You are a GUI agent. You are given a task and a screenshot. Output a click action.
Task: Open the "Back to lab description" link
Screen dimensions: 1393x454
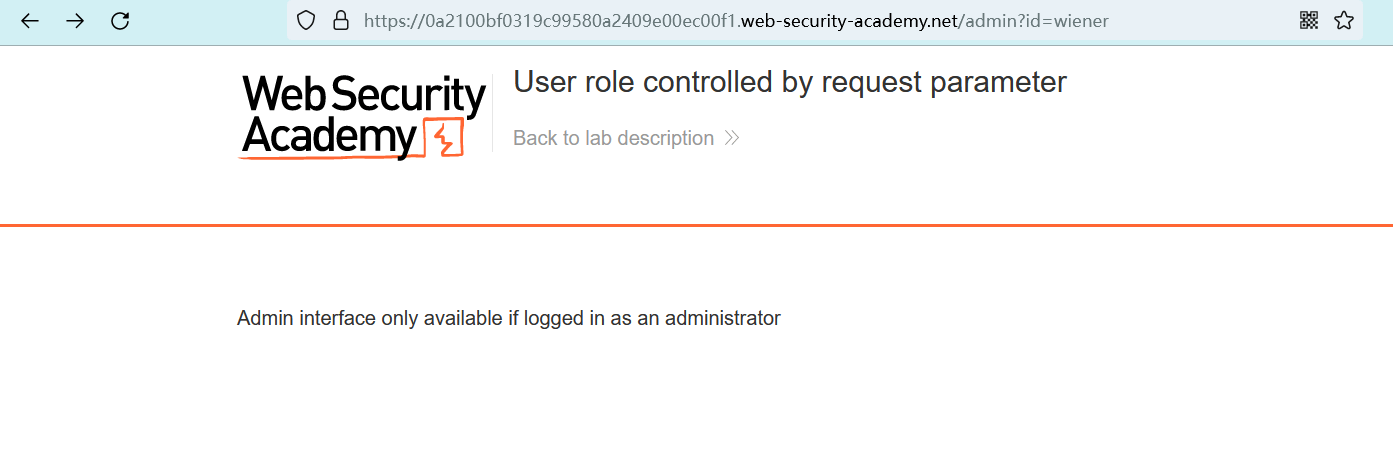[613, 138]
